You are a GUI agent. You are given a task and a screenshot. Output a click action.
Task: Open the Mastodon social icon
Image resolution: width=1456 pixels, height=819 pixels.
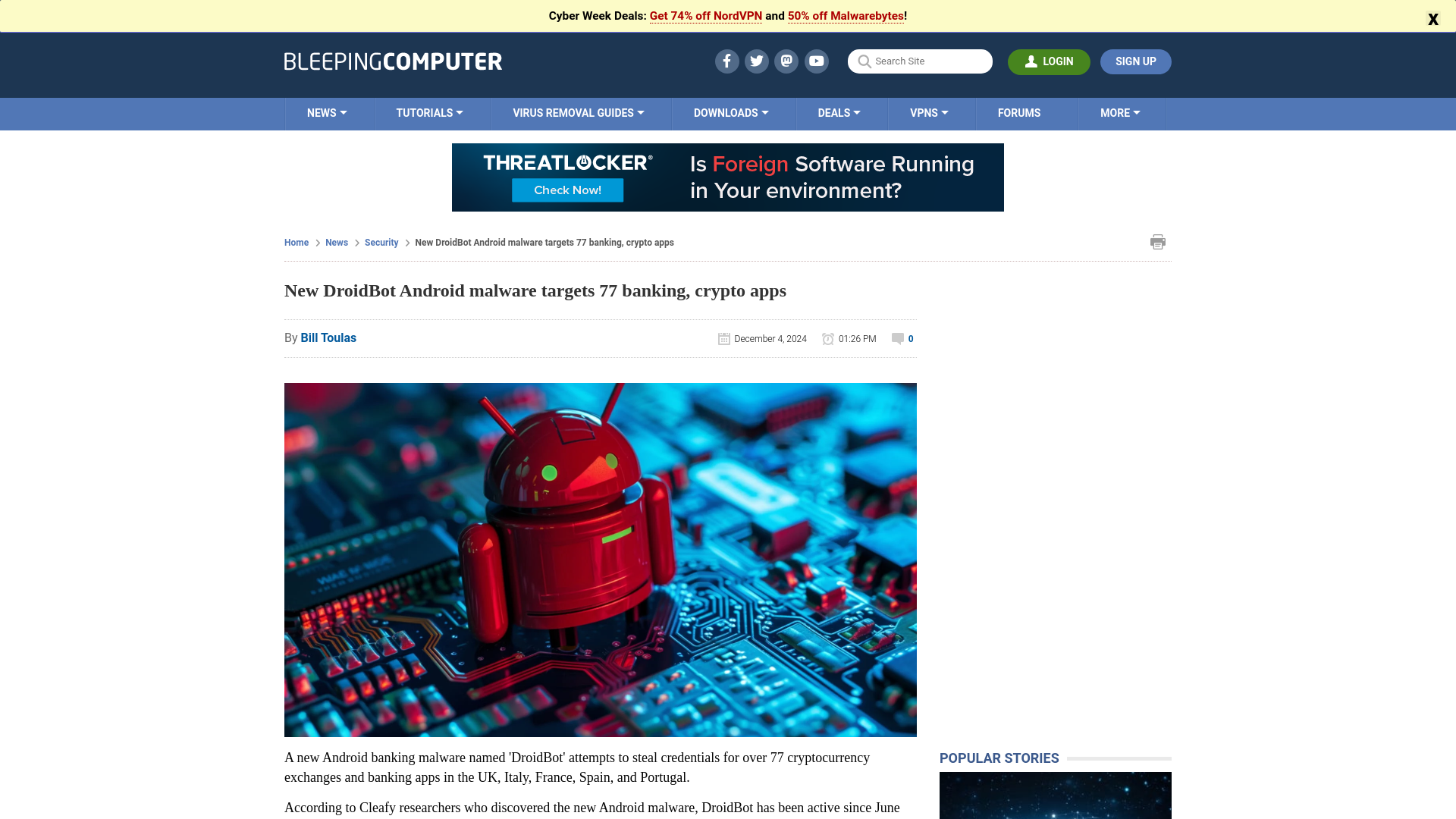pyautogui.click(x=786, y=61)
